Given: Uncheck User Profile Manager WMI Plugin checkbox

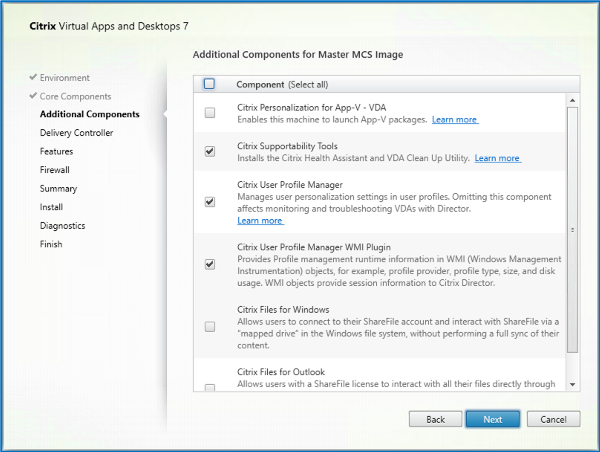Looking at the screenshot, I should tap(209, 265).
